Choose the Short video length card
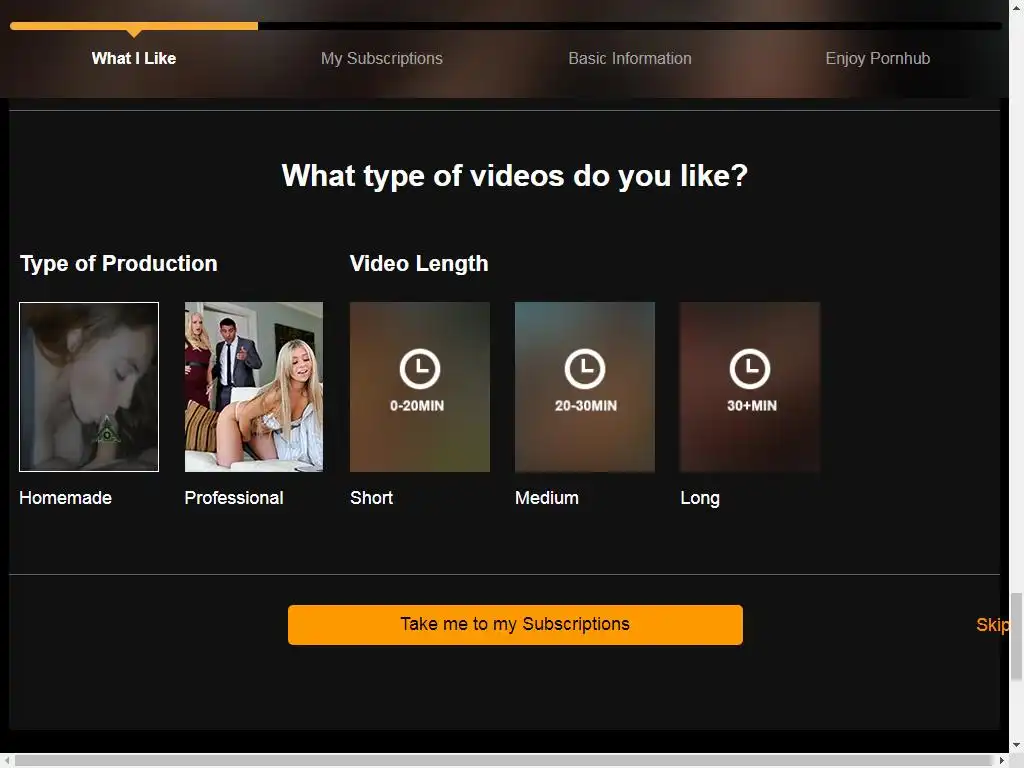This screenshot has width=1024, height=768. pos(419,387)
